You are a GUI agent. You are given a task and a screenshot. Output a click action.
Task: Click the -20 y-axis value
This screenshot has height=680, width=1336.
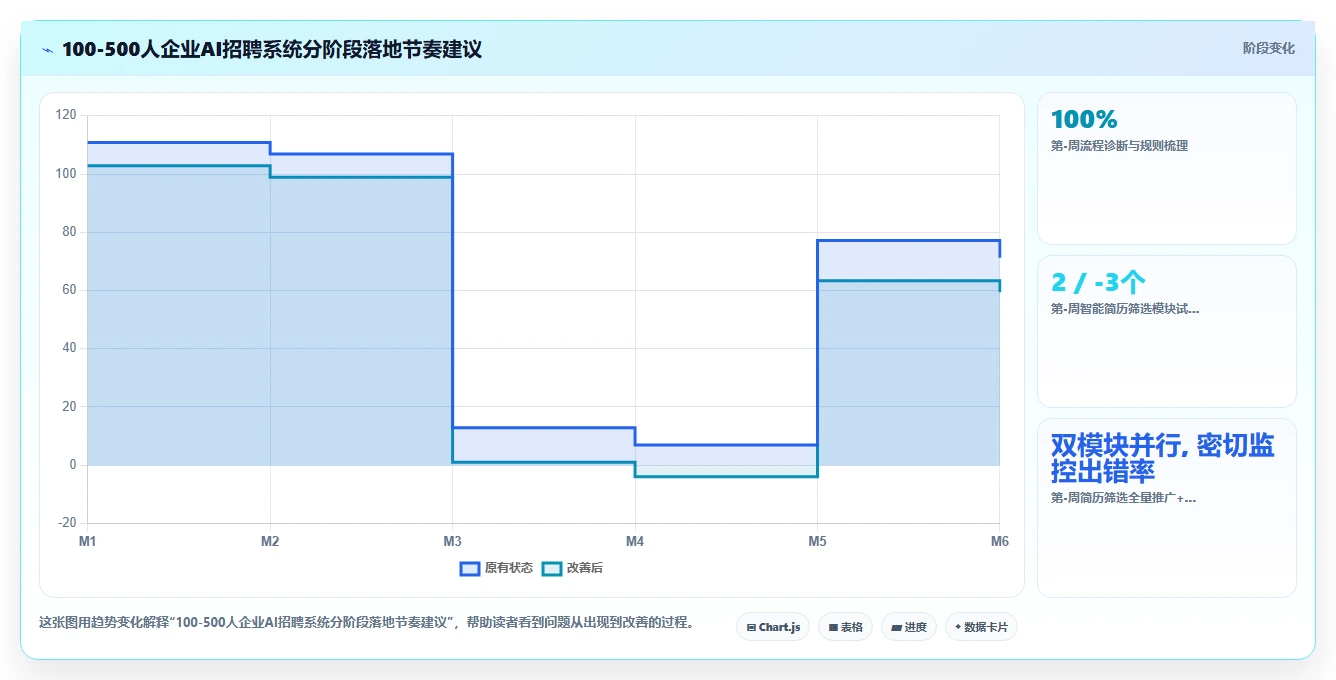coord(68,523)
